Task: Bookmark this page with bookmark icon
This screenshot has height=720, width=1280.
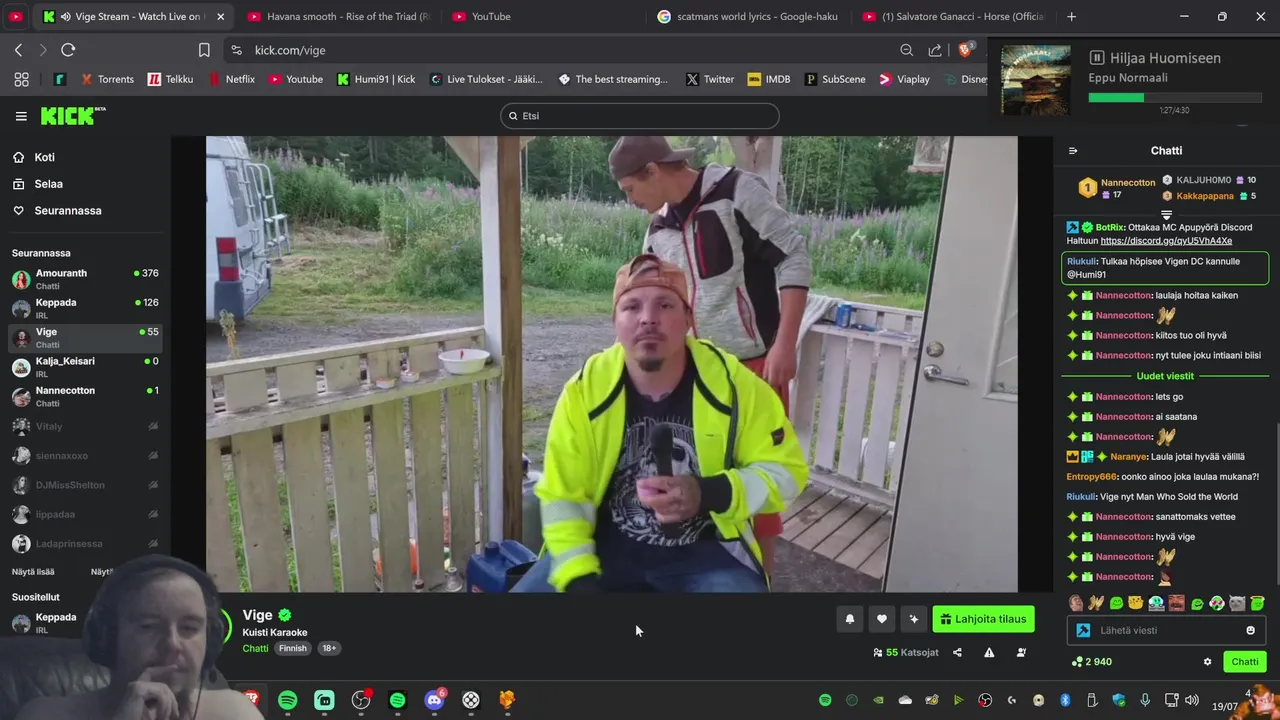Action: 204,50
